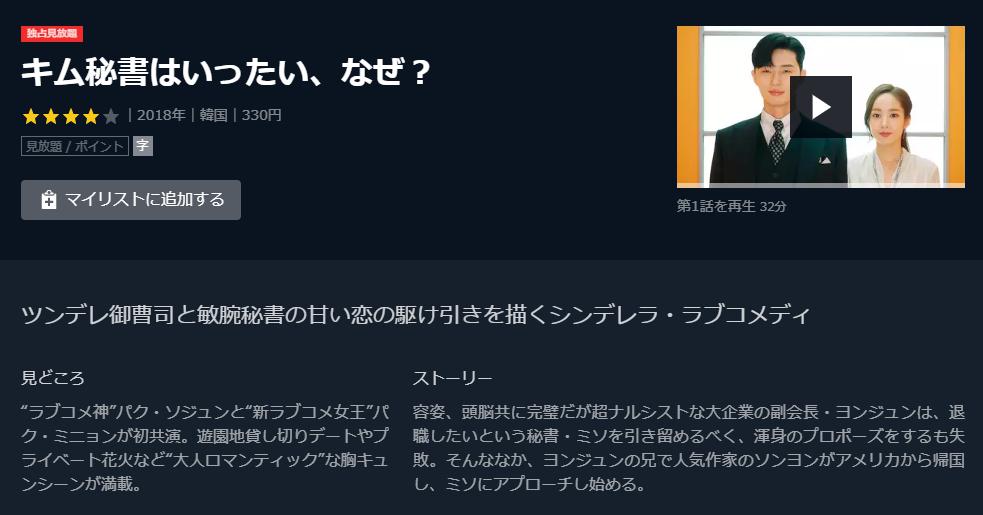
Task: Click the 第1話を再生 32分 caption
Action: (731, 206)
